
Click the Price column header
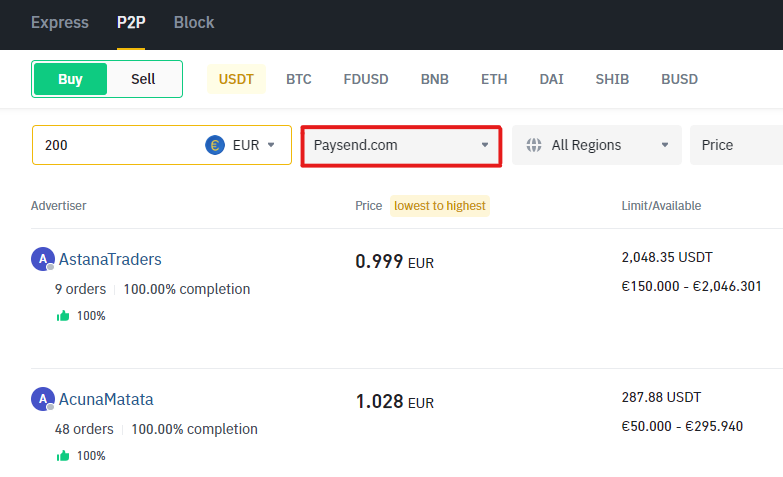[369, 206]
